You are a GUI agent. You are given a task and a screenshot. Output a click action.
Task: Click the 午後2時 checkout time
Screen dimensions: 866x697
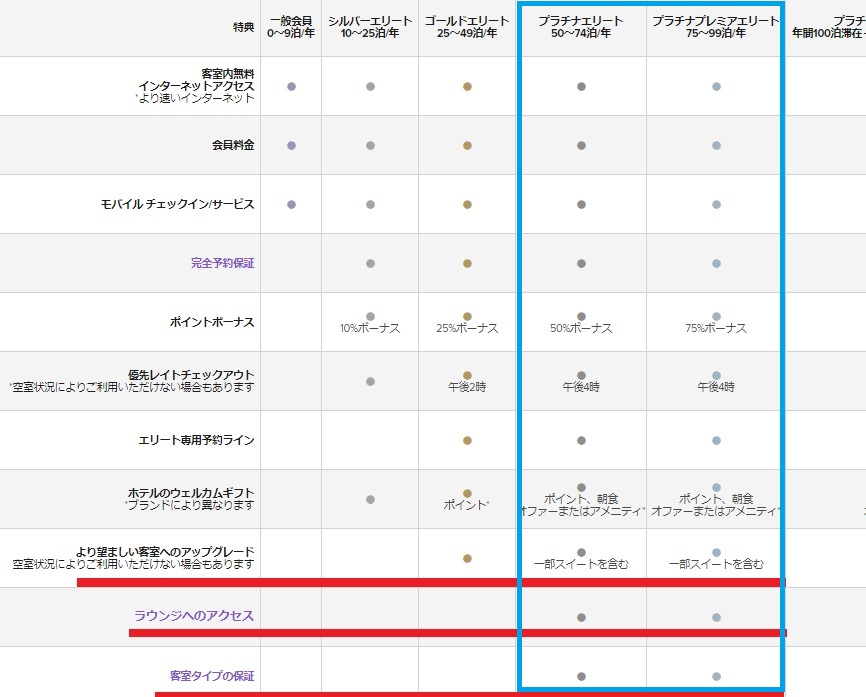coord(467,387)
